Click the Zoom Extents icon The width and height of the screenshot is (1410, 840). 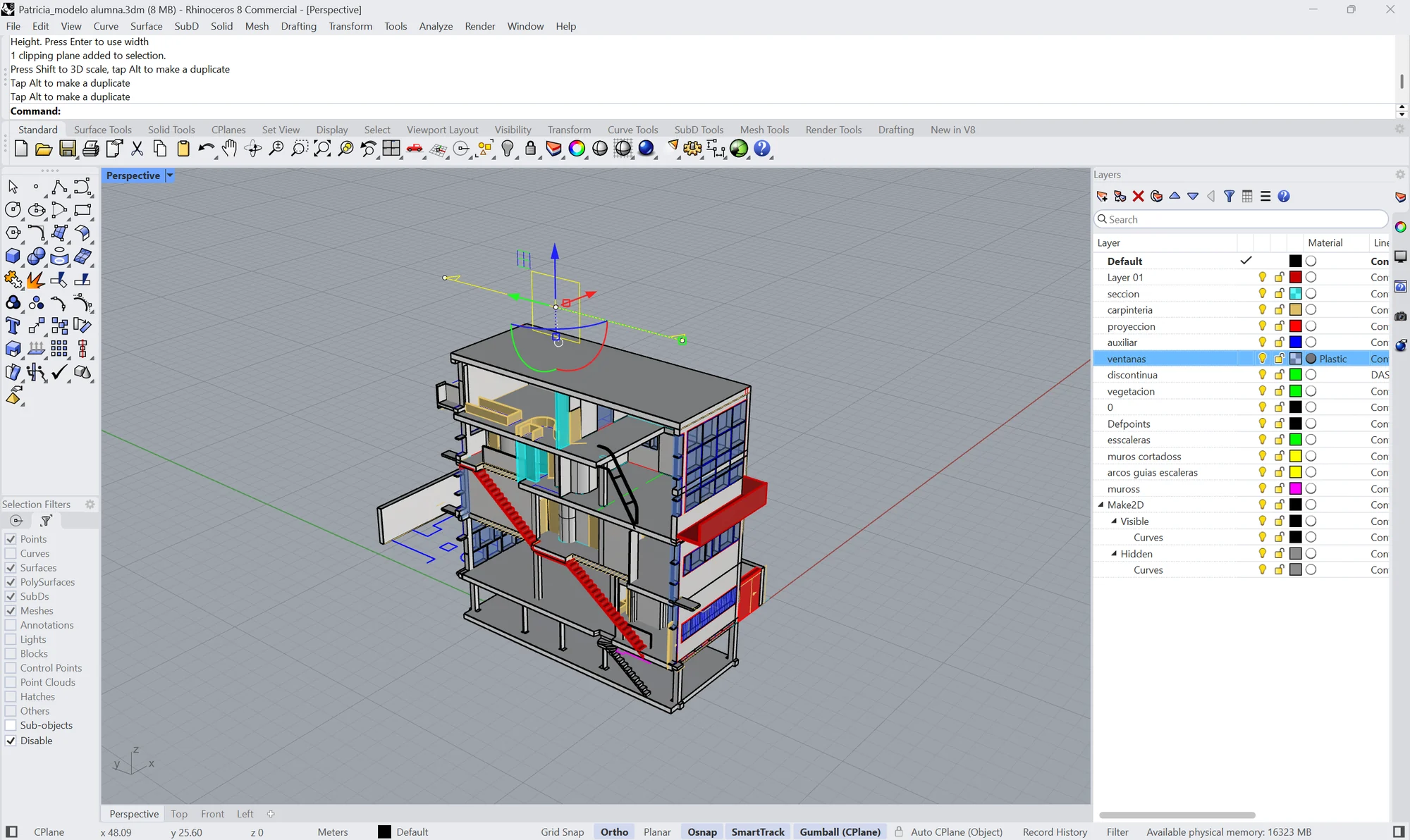point(322,149)
